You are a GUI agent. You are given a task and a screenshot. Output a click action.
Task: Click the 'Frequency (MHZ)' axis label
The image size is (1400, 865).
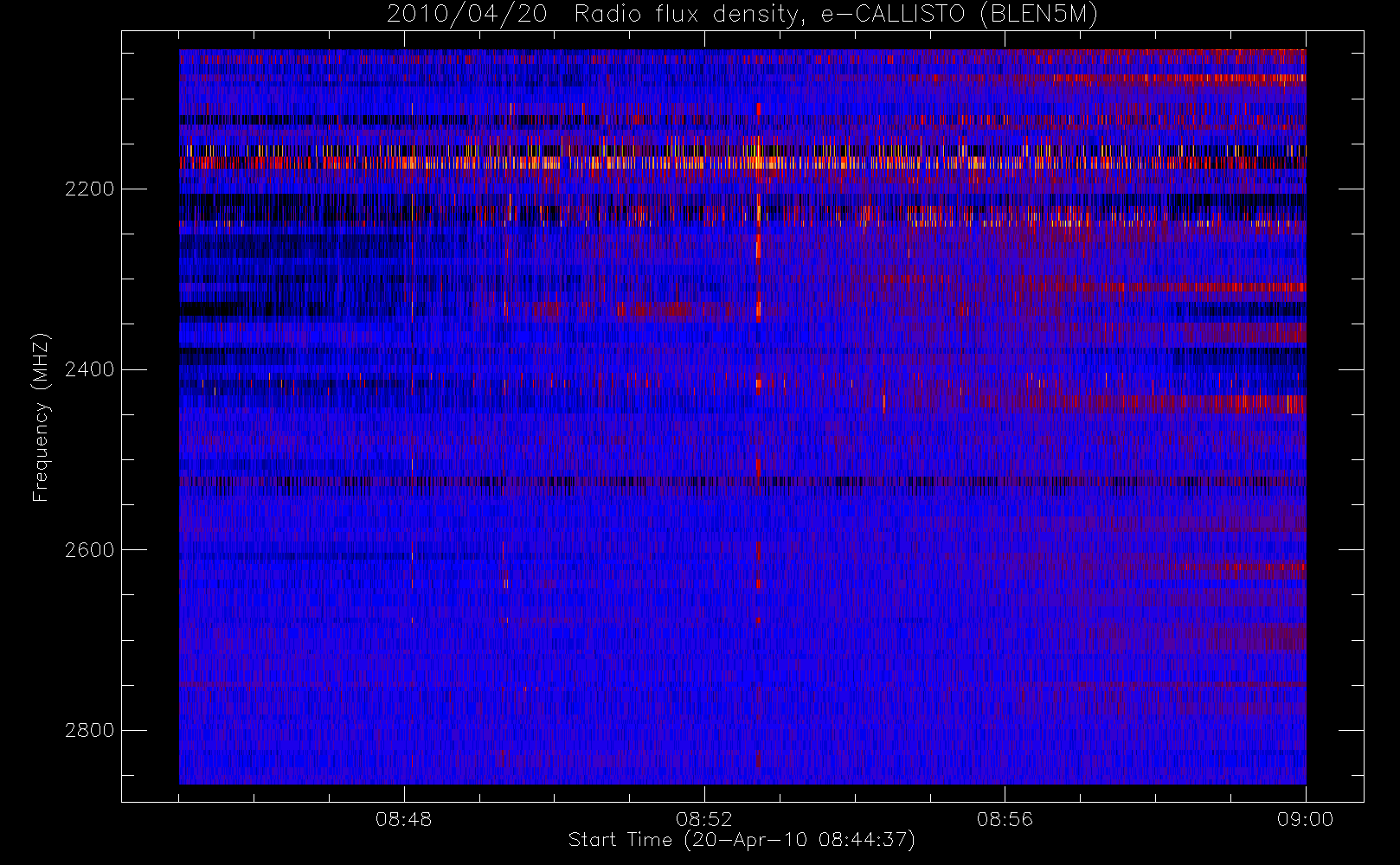[x=40, y=417]
